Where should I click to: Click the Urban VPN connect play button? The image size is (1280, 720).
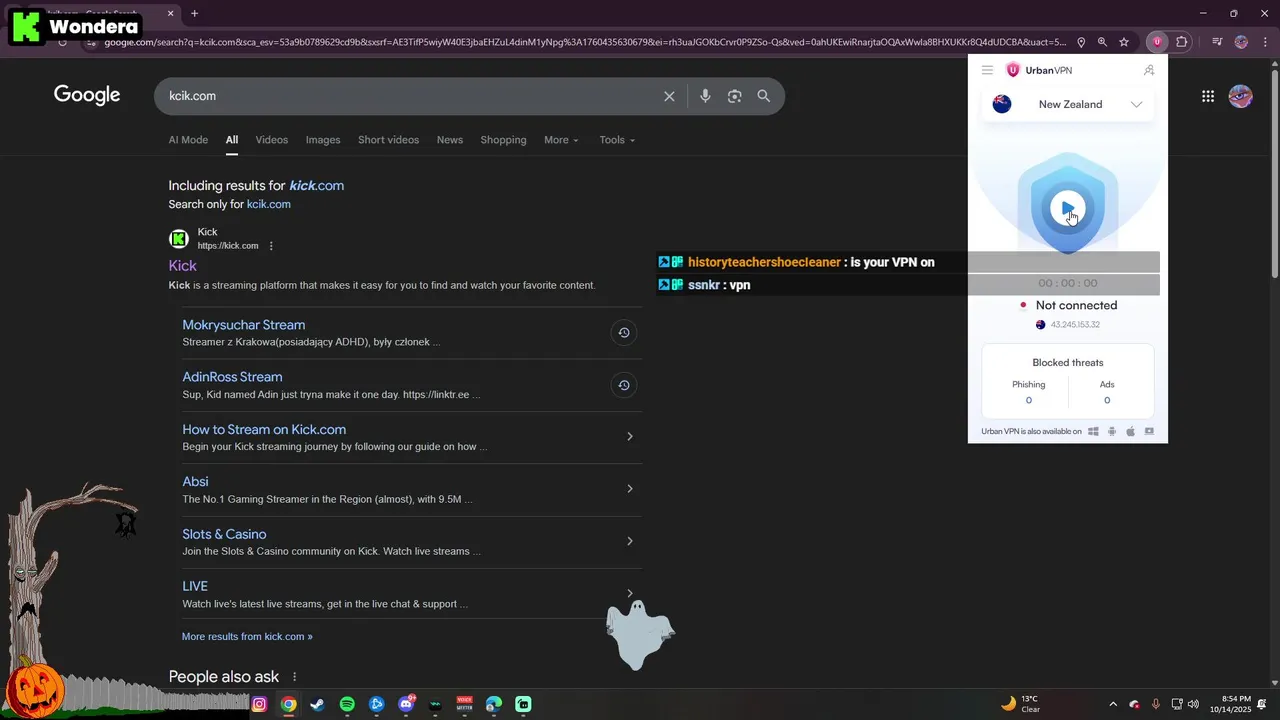click(x=1067, y=208)
